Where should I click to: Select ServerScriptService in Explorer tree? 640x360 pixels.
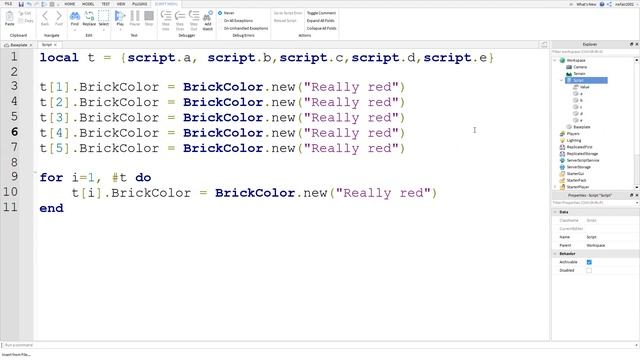click(583, 160)
